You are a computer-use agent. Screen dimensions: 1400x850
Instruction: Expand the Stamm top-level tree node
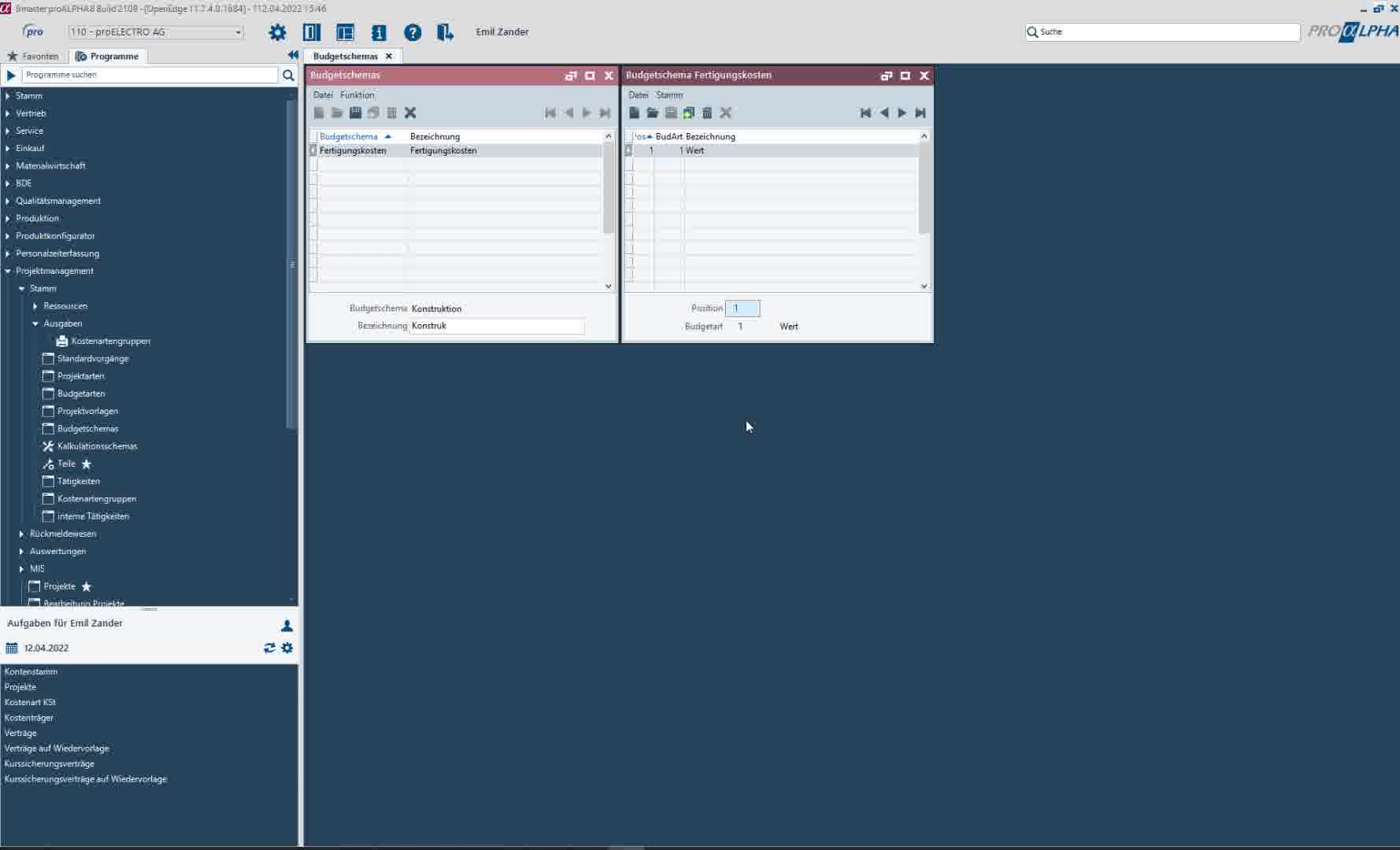[8, 96]
